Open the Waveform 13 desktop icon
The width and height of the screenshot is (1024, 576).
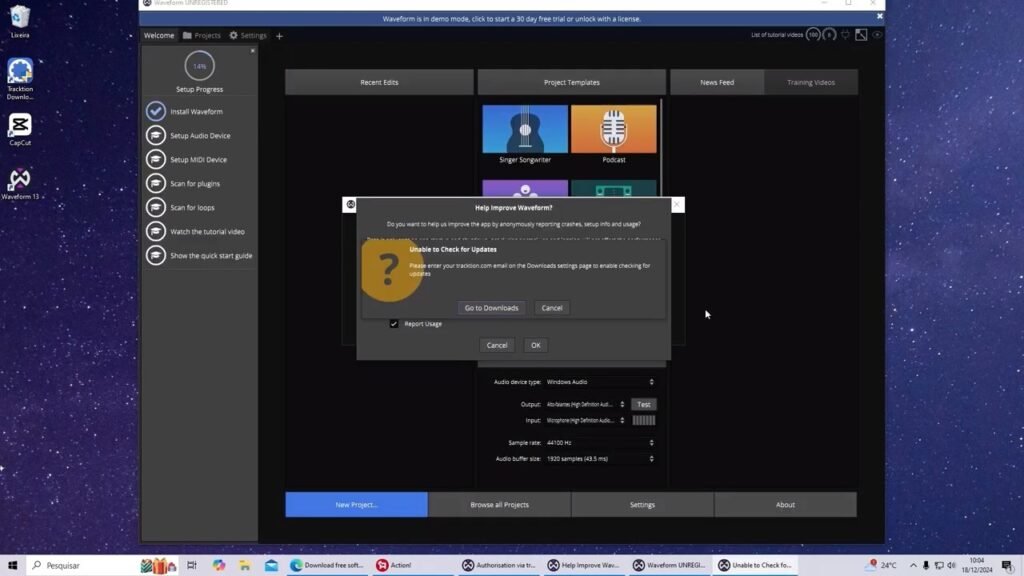[x=20, y=184]
